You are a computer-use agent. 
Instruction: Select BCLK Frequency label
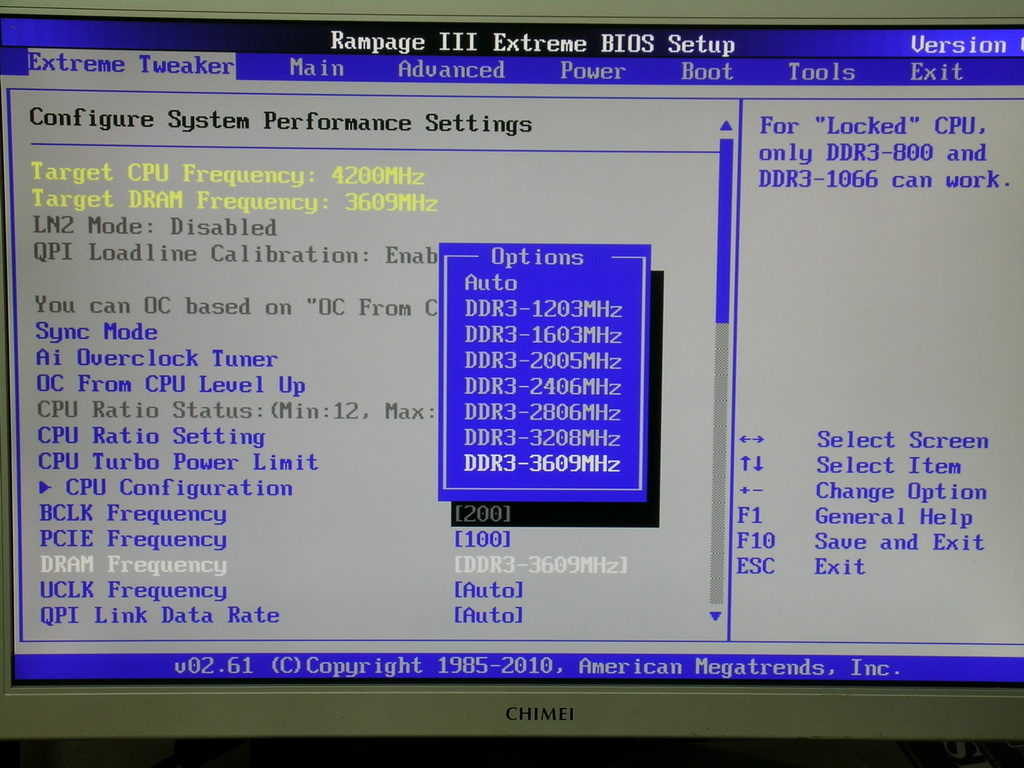(133, 513)
